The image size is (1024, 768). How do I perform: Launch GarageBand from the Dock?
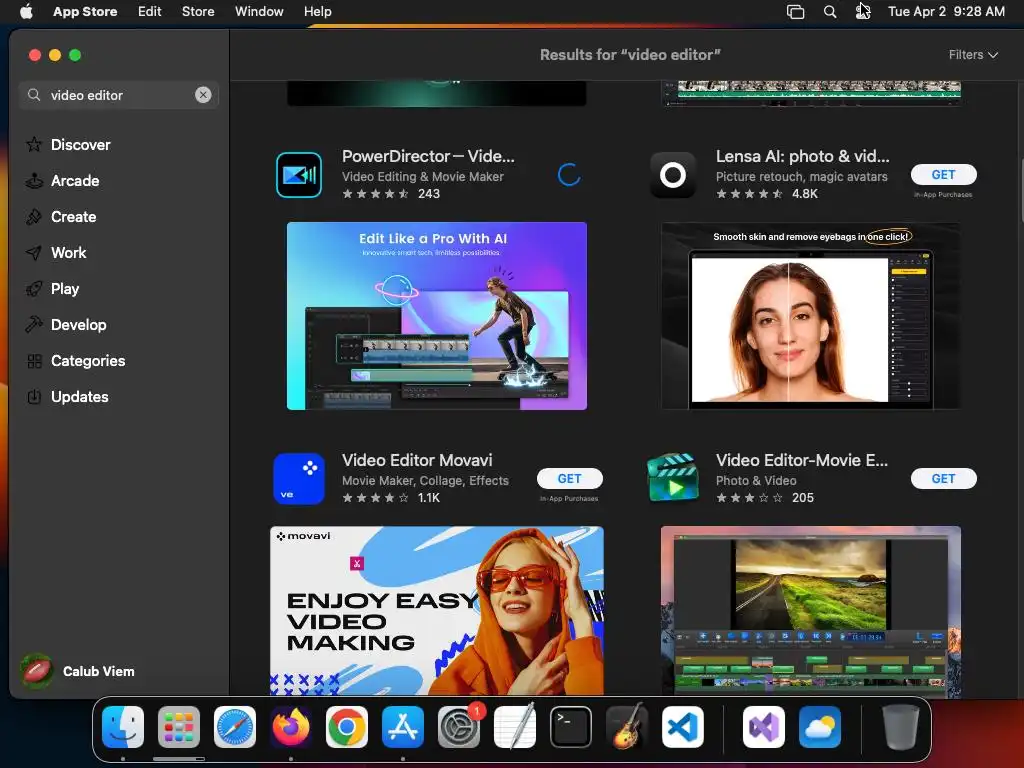tap(627, 727)
